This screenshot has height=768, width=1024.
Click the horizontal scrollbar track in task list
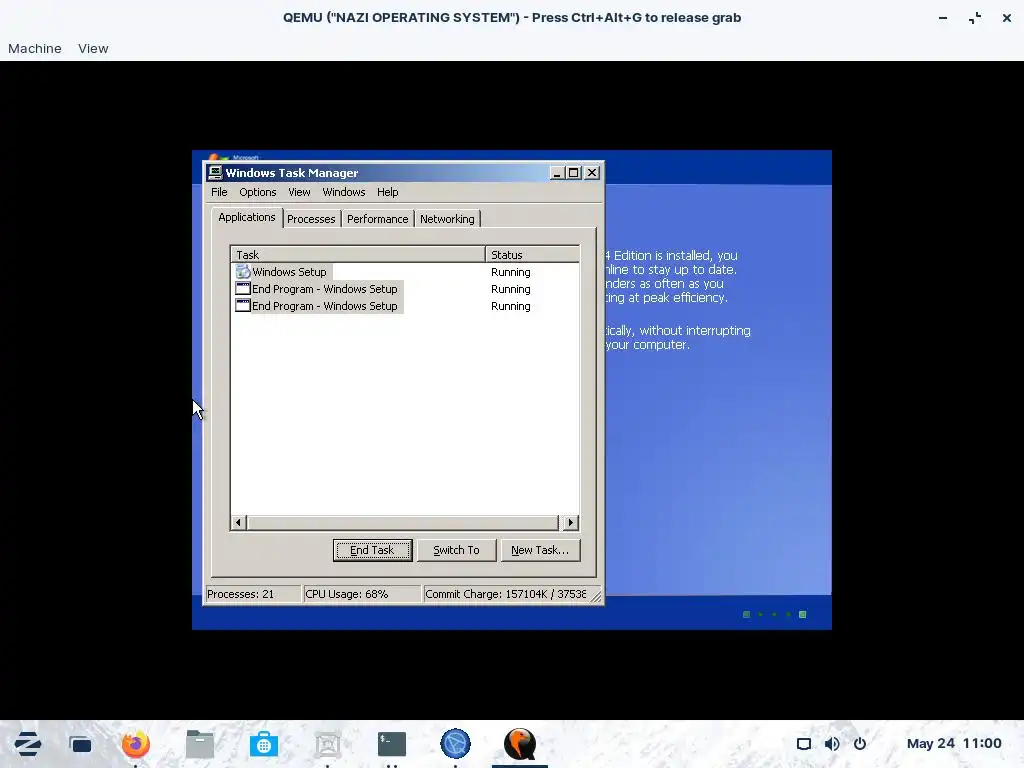click(402, 522)
